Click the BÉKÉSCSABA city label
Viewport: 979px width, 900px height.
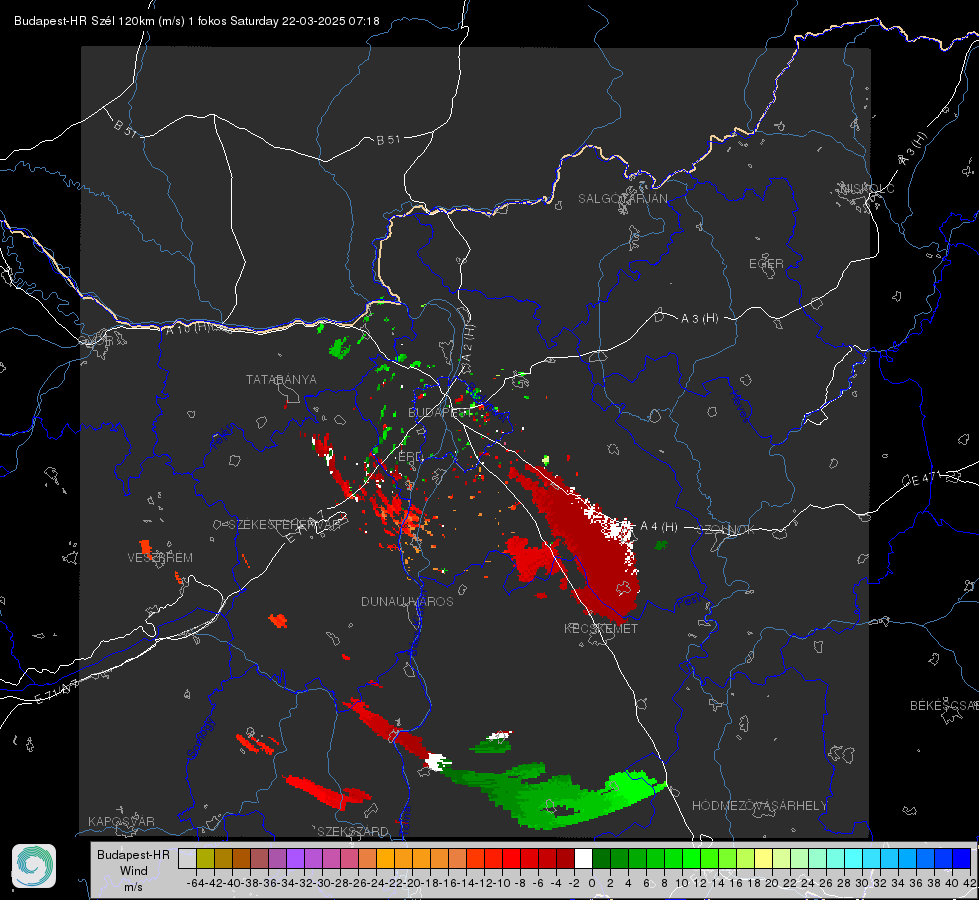click(x=944, y=705)
